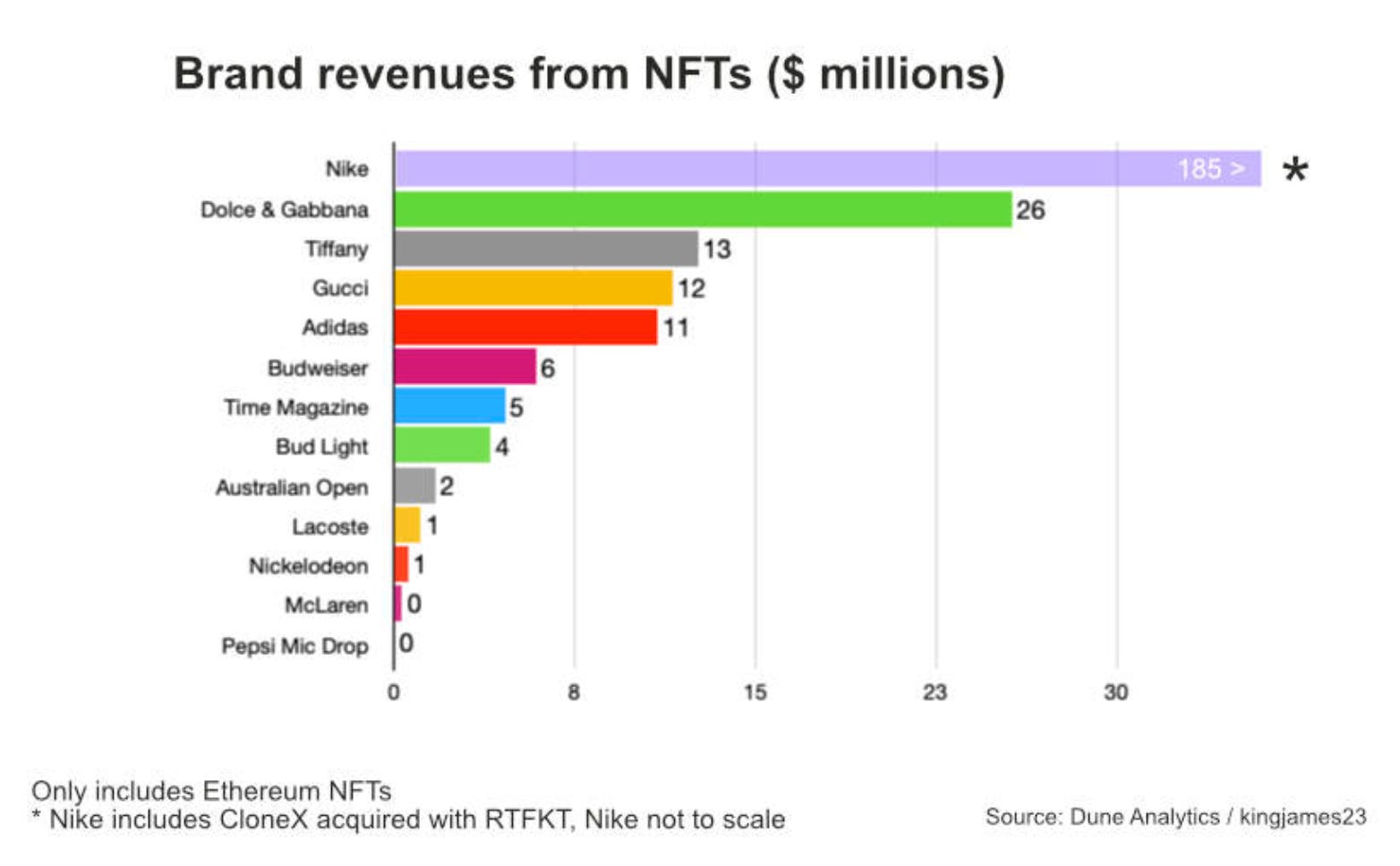The width and height of the screenshot is (1400, 866).
Task: Select the gray Australian Open bar
Action: [415, 486]
